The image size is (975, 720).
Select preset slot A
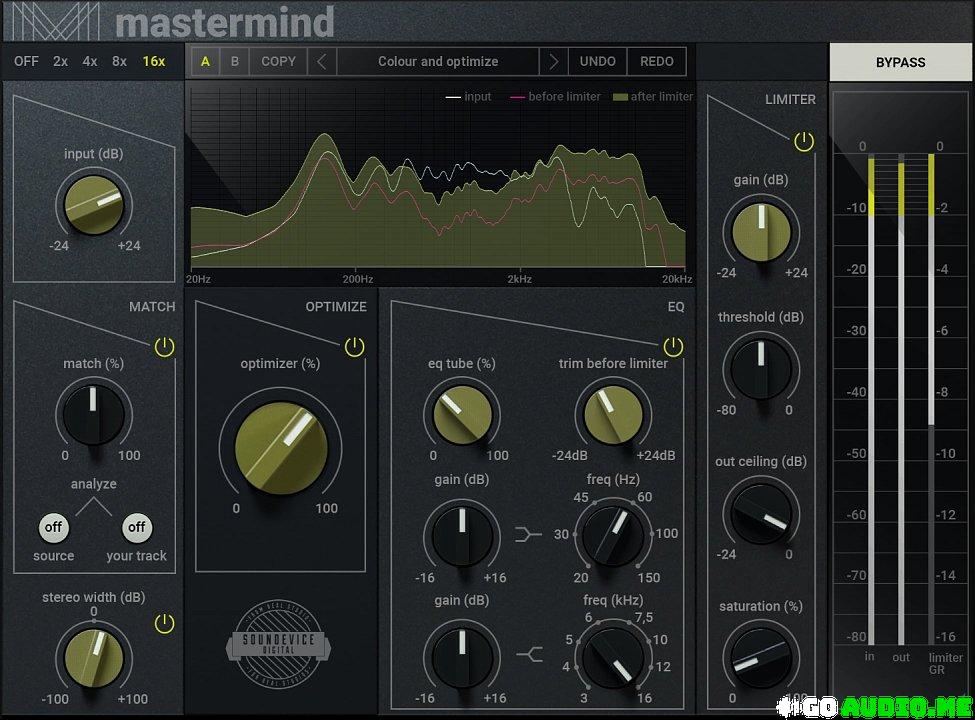pyautogui.click(x=205, y=62)
